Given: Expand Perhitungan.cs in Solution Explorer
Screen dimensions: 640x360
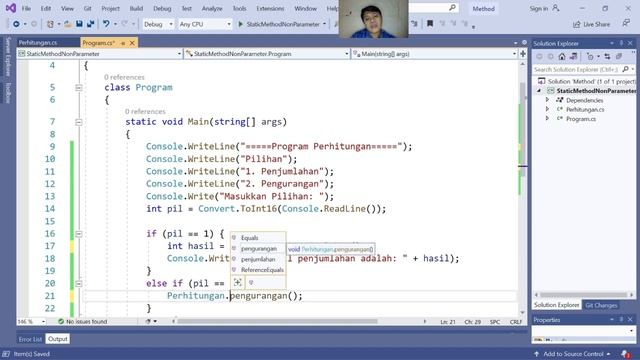Looking at the screenshot, I should coord(547,109).
